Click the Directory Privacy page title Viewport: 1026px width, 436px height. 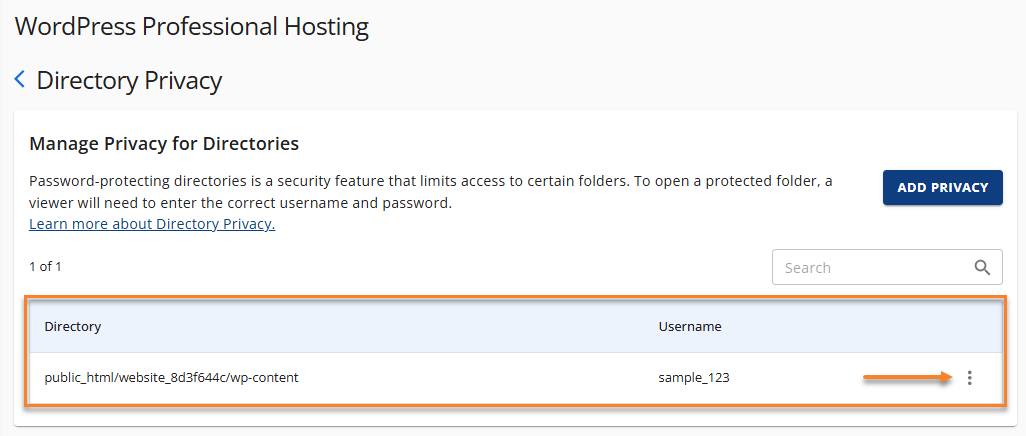pyautogui.click(x=129, y=80)
